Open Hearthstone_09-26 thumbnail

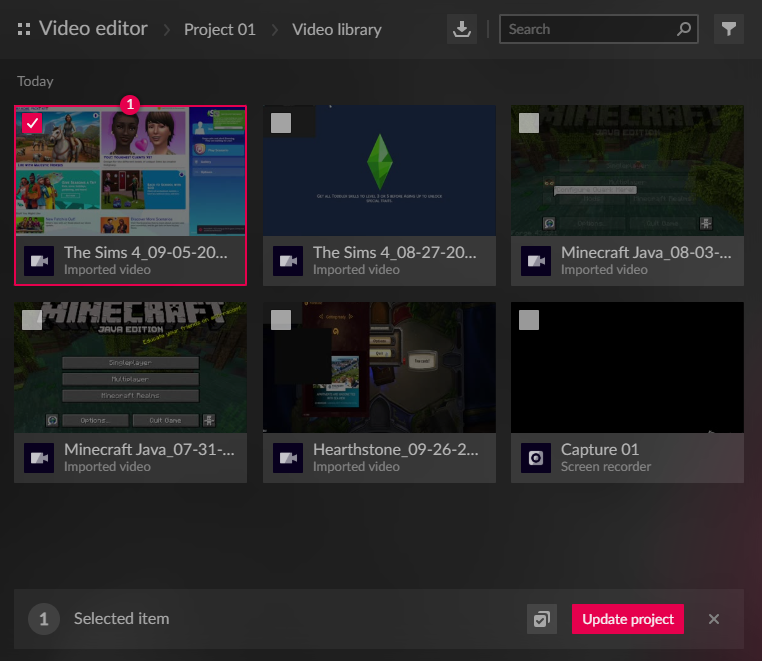(379, 367)
